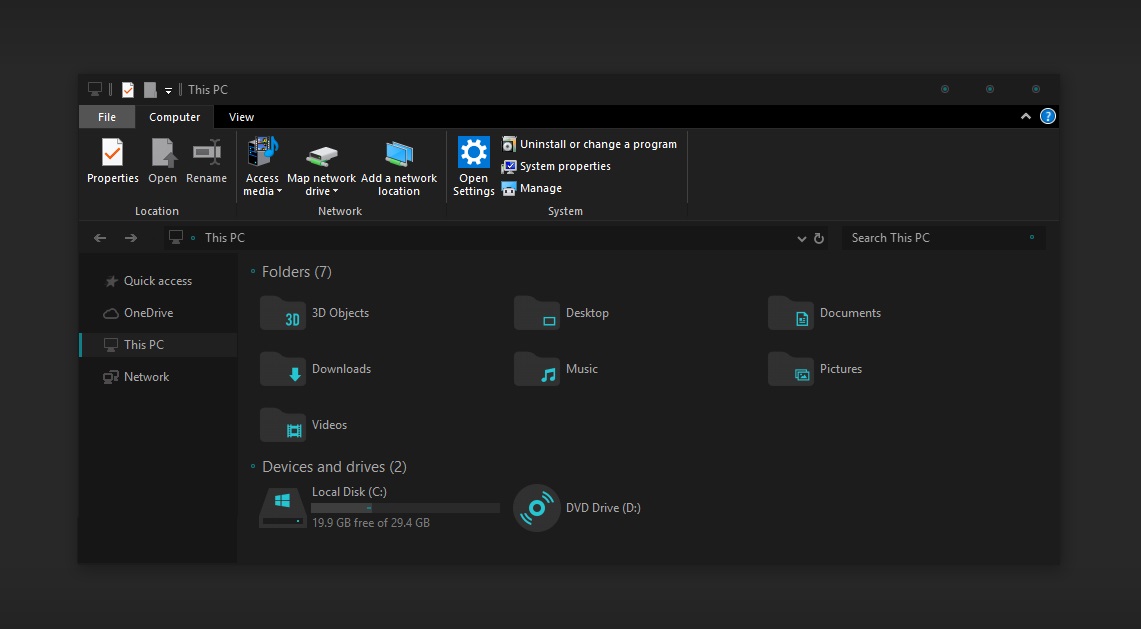Screen dimensions: 1141x629
Task: Click the Properties ribbon icon
Action: (112, 153)
